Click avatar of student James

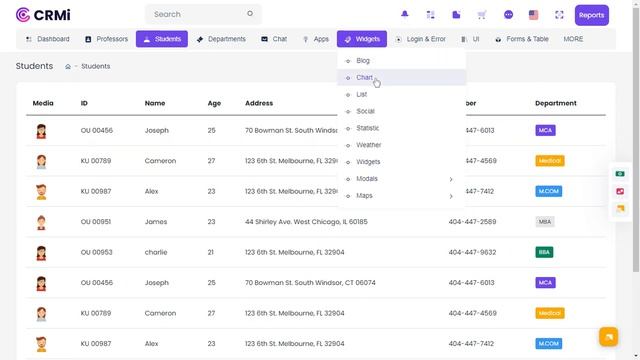[x=41, y=222]
